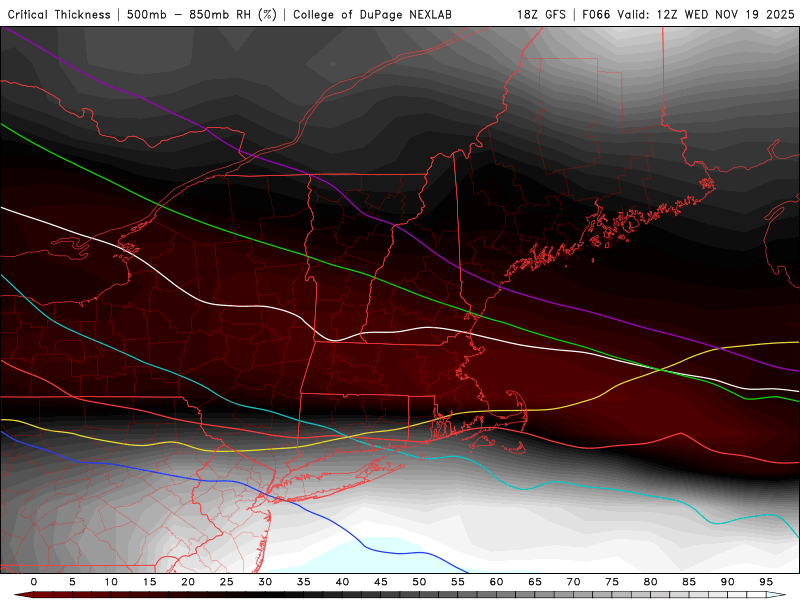Select the "65" colorbar tick label
The width and height of the screenshot is (800, 600).
coord(534,582)
